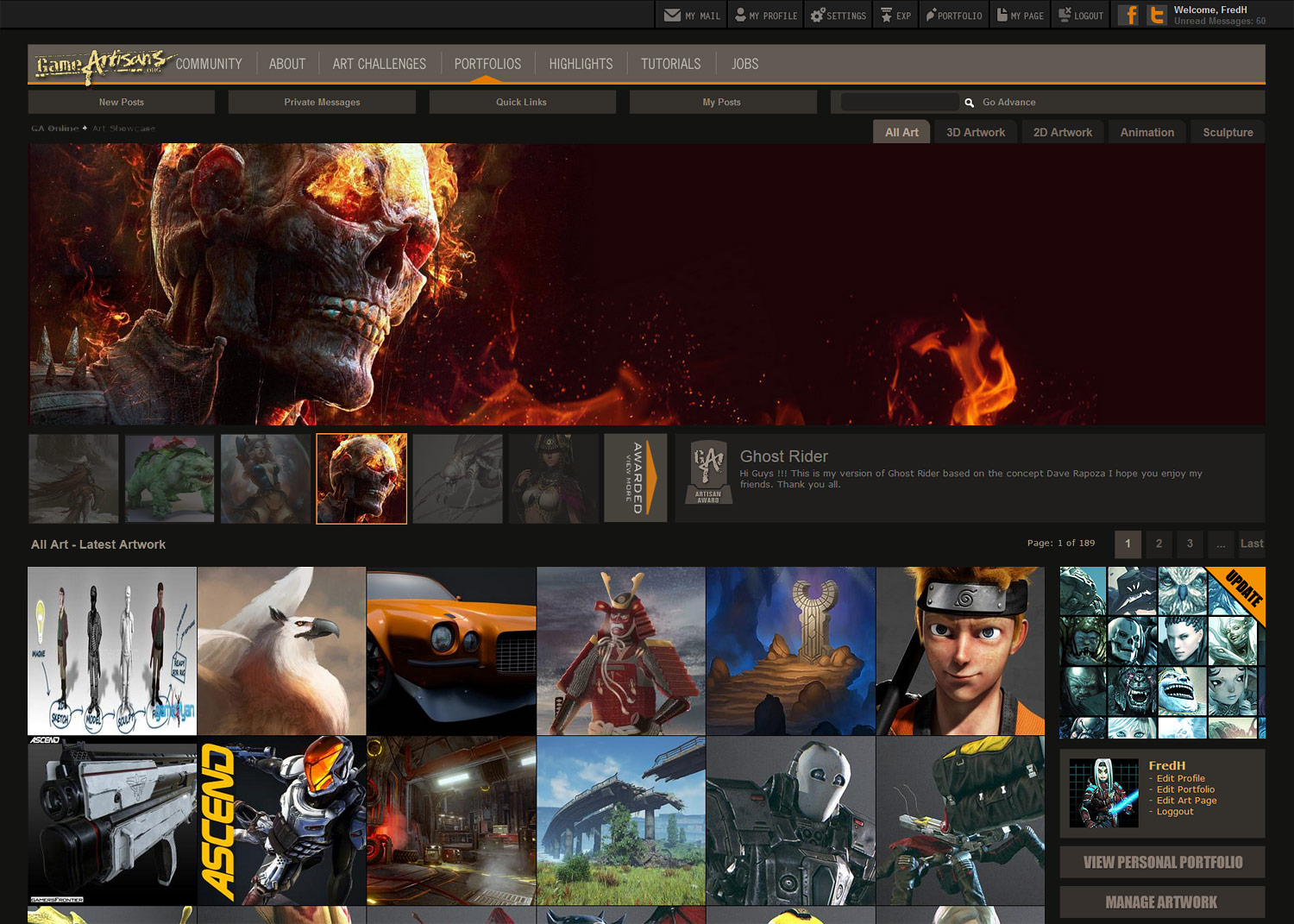Image resolution: width=1294 pixels, height=924 pixels.
Task: Switch to the Sculpture tab
Action: tap(1228, 132)
